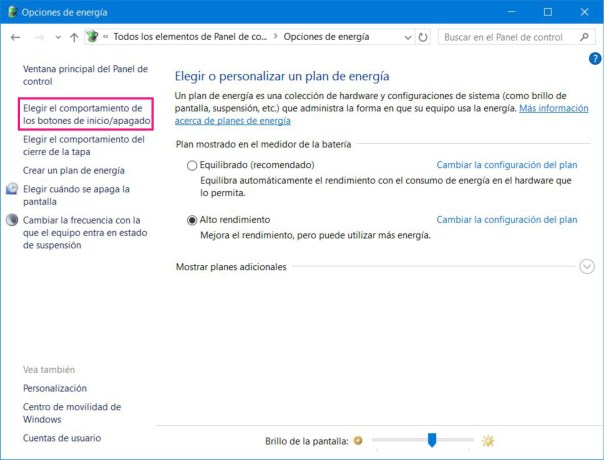Close the Opciones de energía window

[584, 12]
